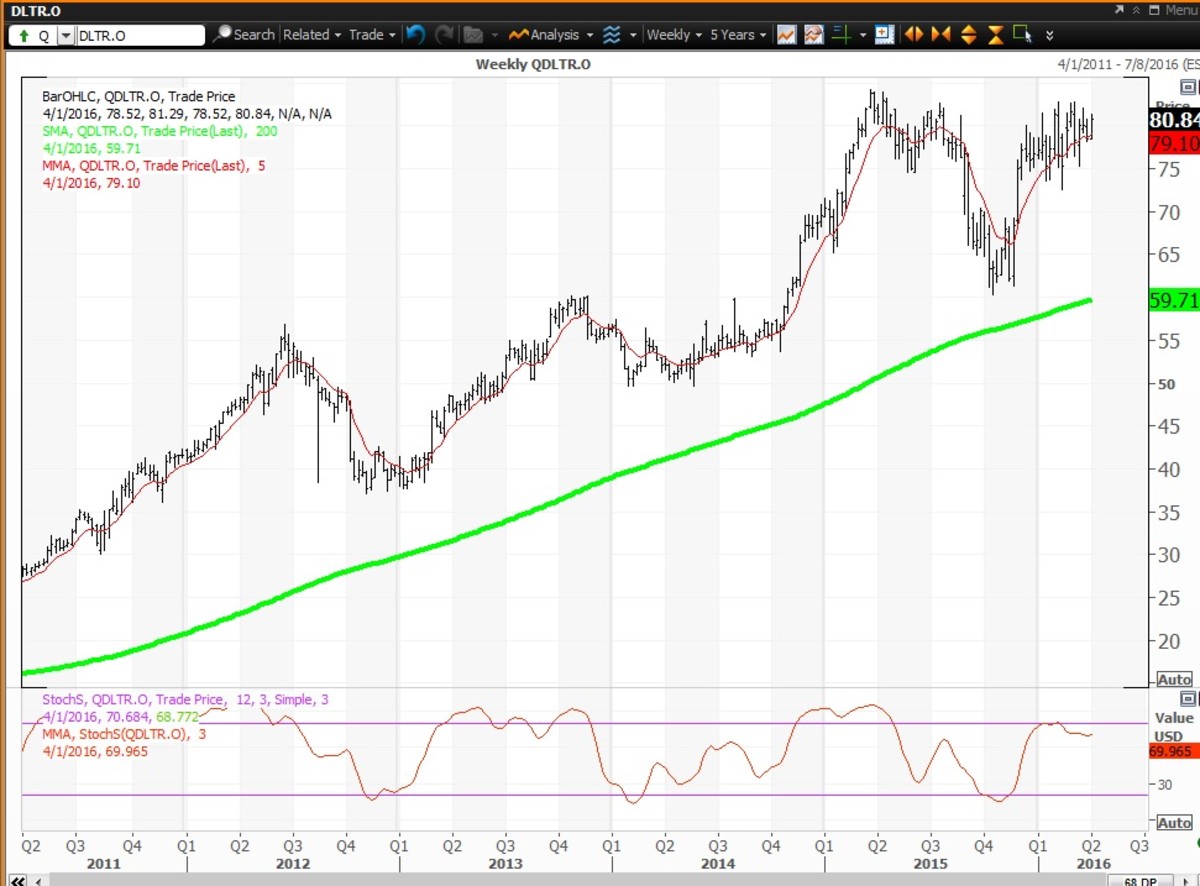The height and width of the screenshot is (886, 1200).
Task: Select the green rectangle zoom selection tool
Action: click(1022, 34)
